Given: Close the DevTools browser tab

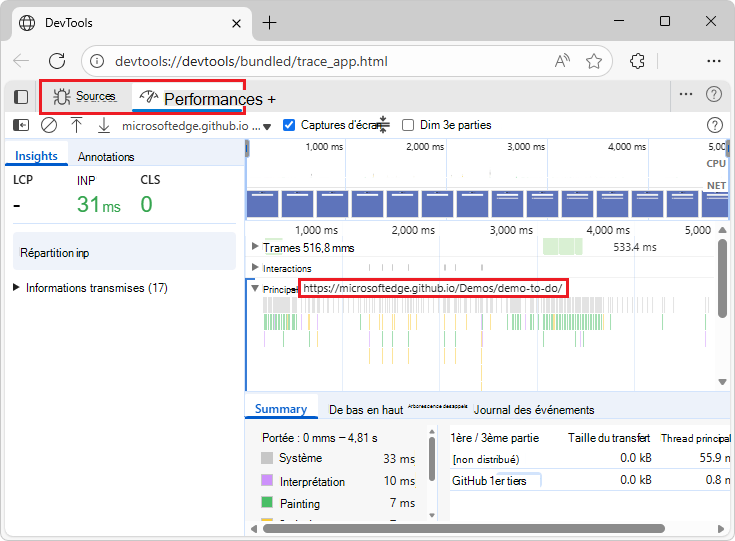Looking at the screenshot, I should click(x=237, y=23).
